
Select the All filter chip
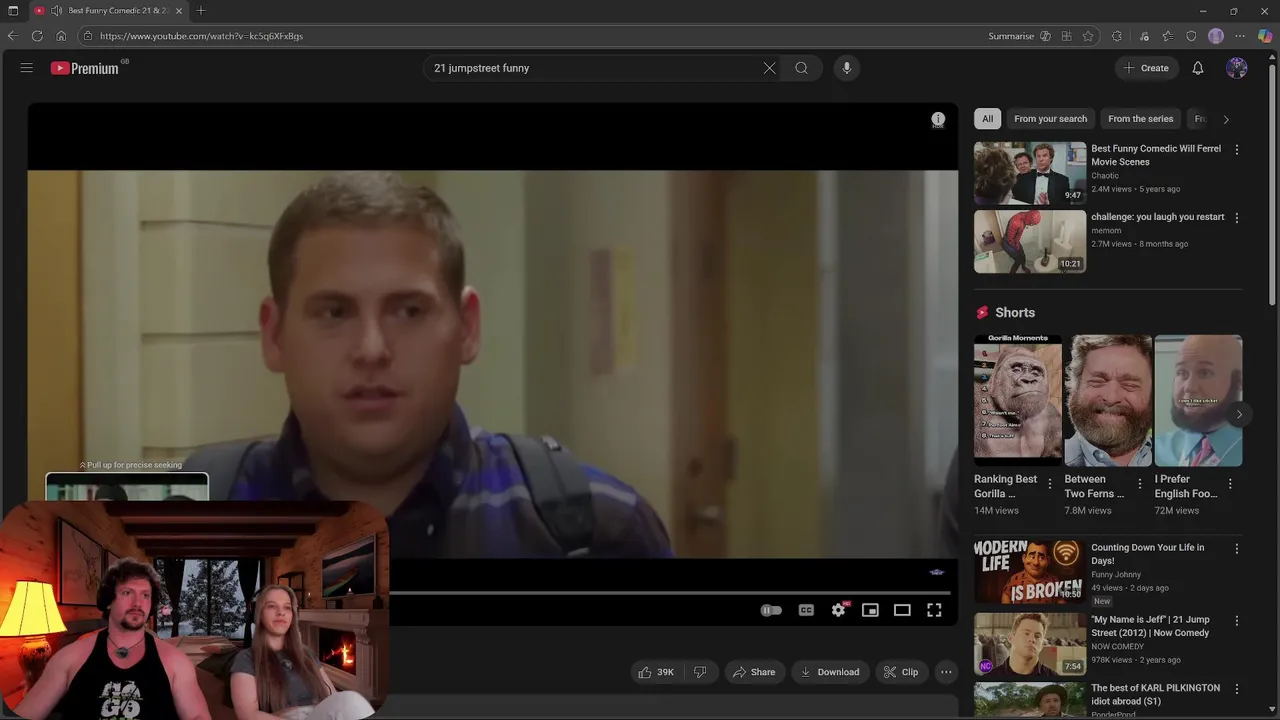(x=987, y=119)
